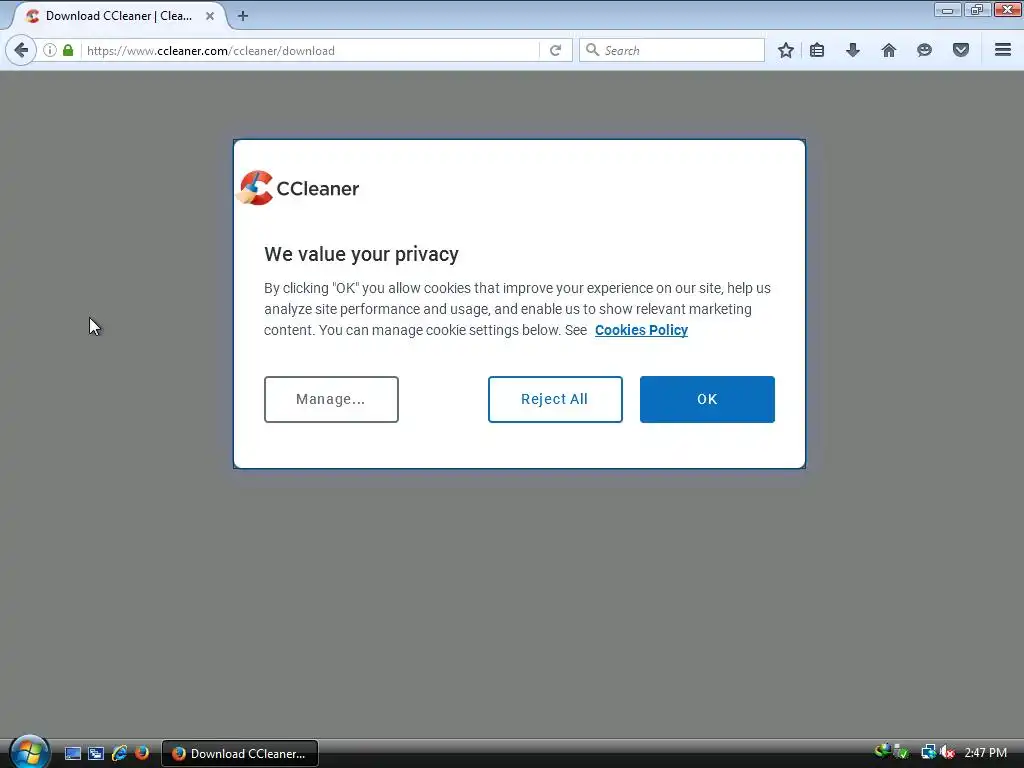The width and height of the screenshot is (1024, 768).
Task: Go to the Home page icon
Action: (x=889, y=50)
